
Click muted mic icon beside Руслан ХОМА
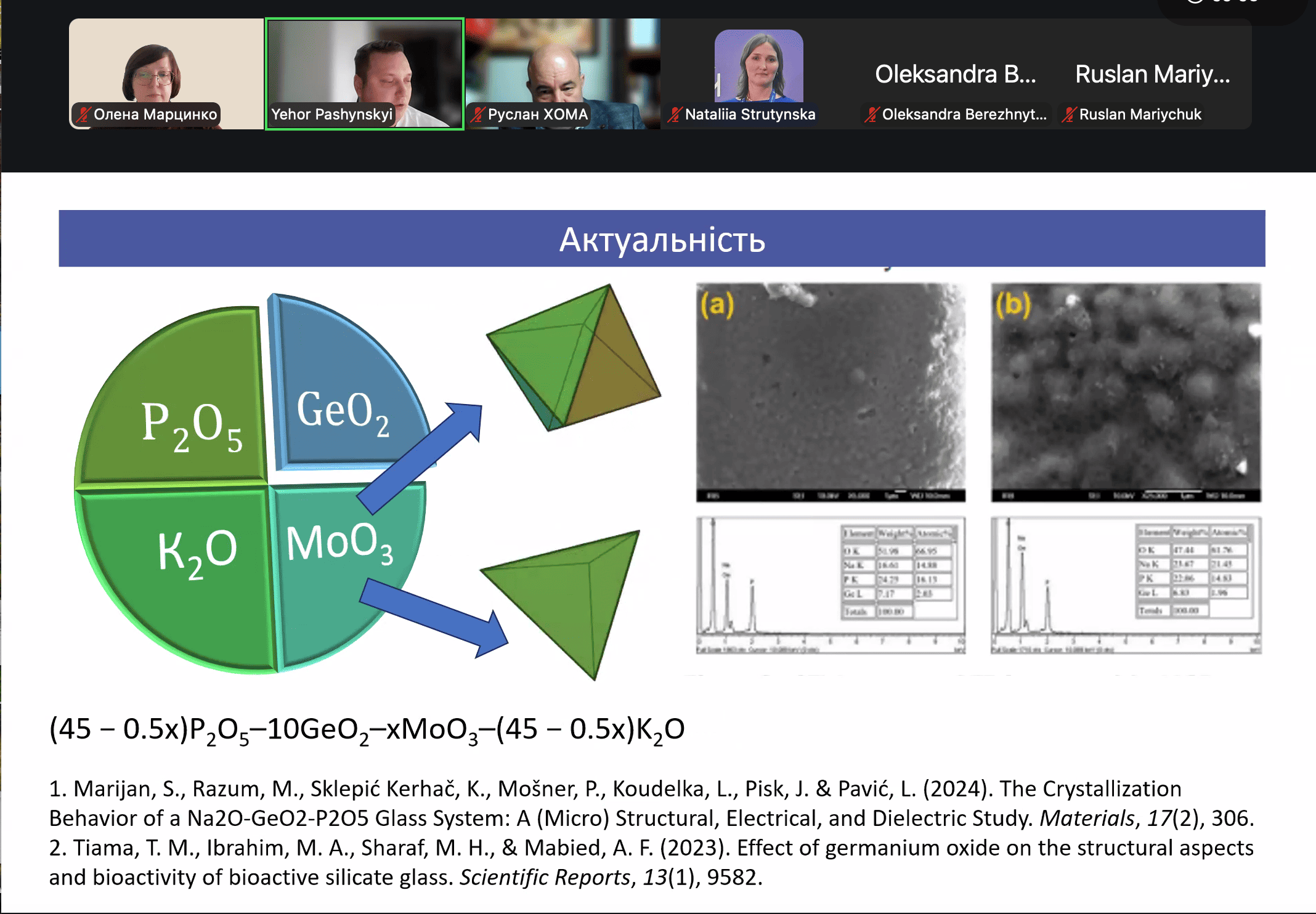pos(477,115)
